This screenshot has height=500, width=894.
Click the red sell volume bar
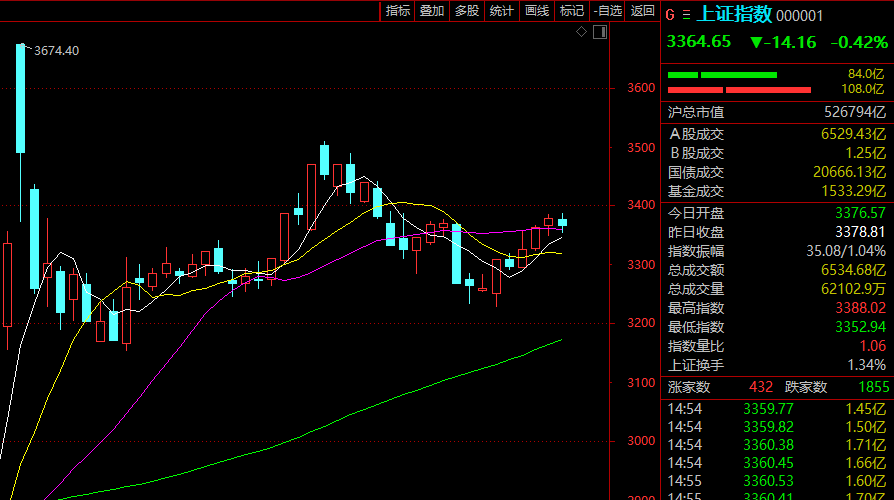[738, 90]
